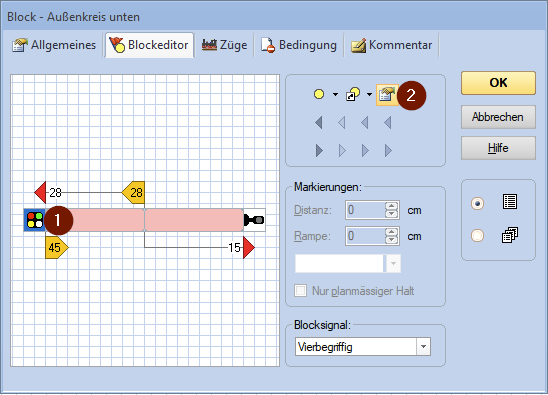Click the Allgemeines tab icon
This screenshot has width=548, height=395.
click(20, 45)
